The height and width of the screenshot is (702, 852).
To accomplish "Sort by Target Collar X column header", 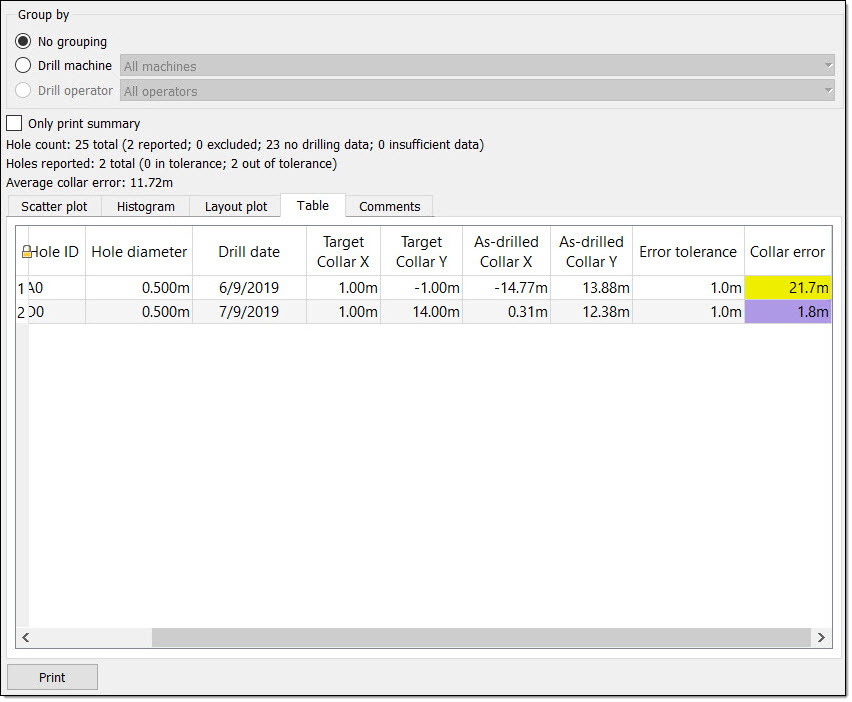I will click(343, 252).
